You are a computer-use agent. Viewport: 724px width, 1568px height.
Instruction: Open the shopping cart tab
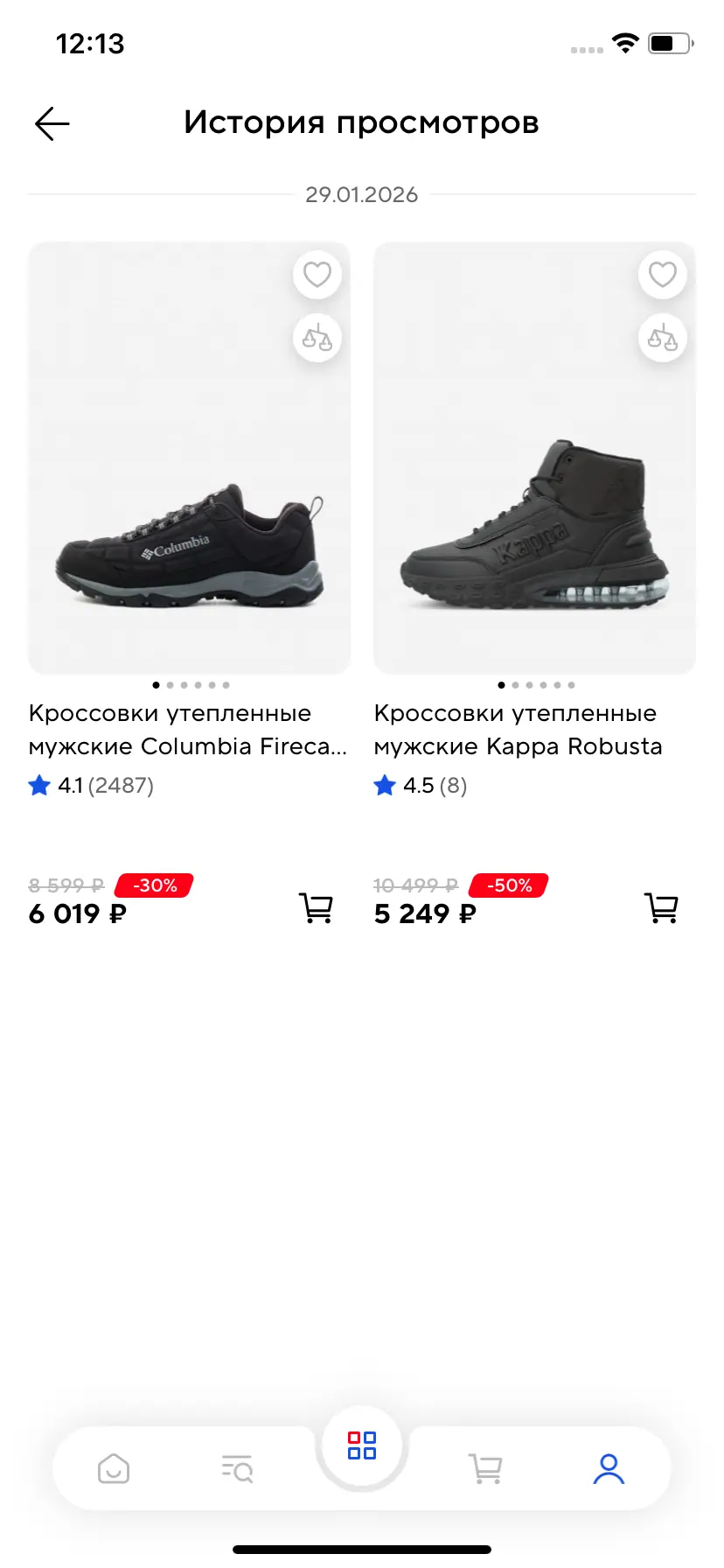click(485, 1468)
